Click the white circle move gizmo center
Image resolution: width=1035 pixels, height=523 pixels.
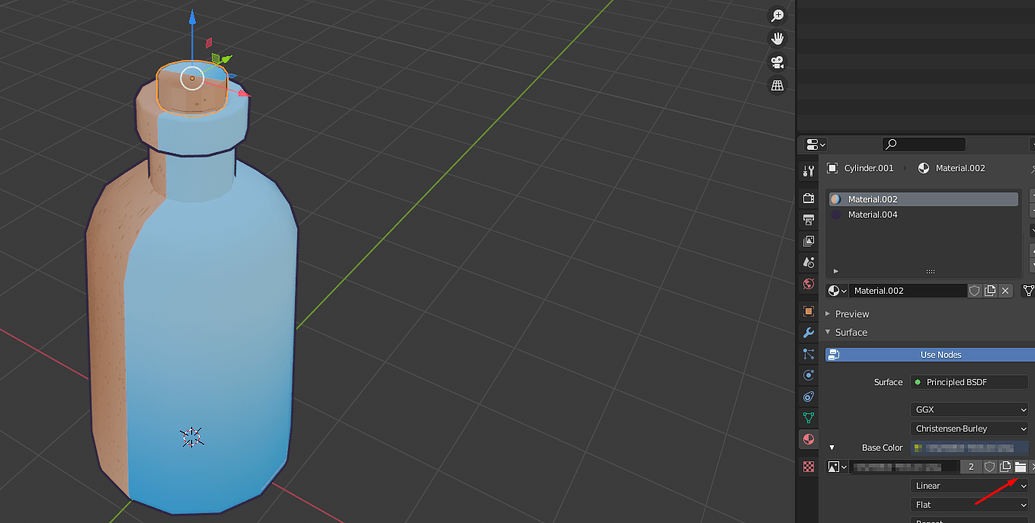tap(192, 79)
